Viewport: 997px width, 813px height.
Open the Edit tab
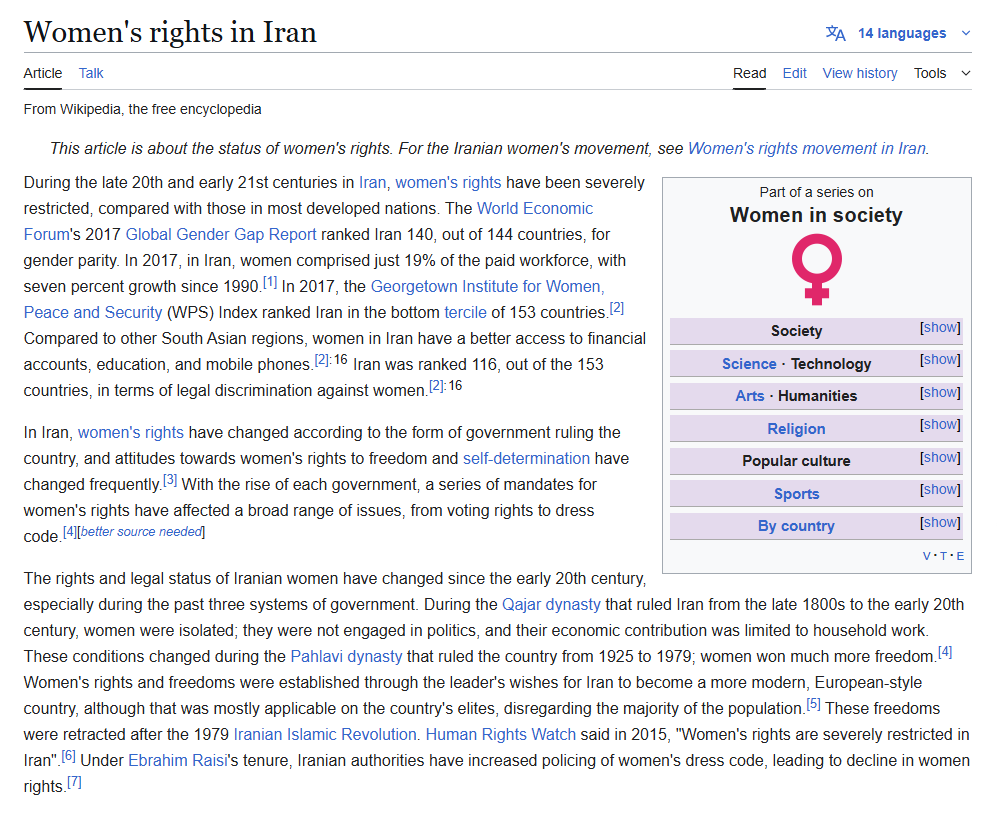coord(794,73)
